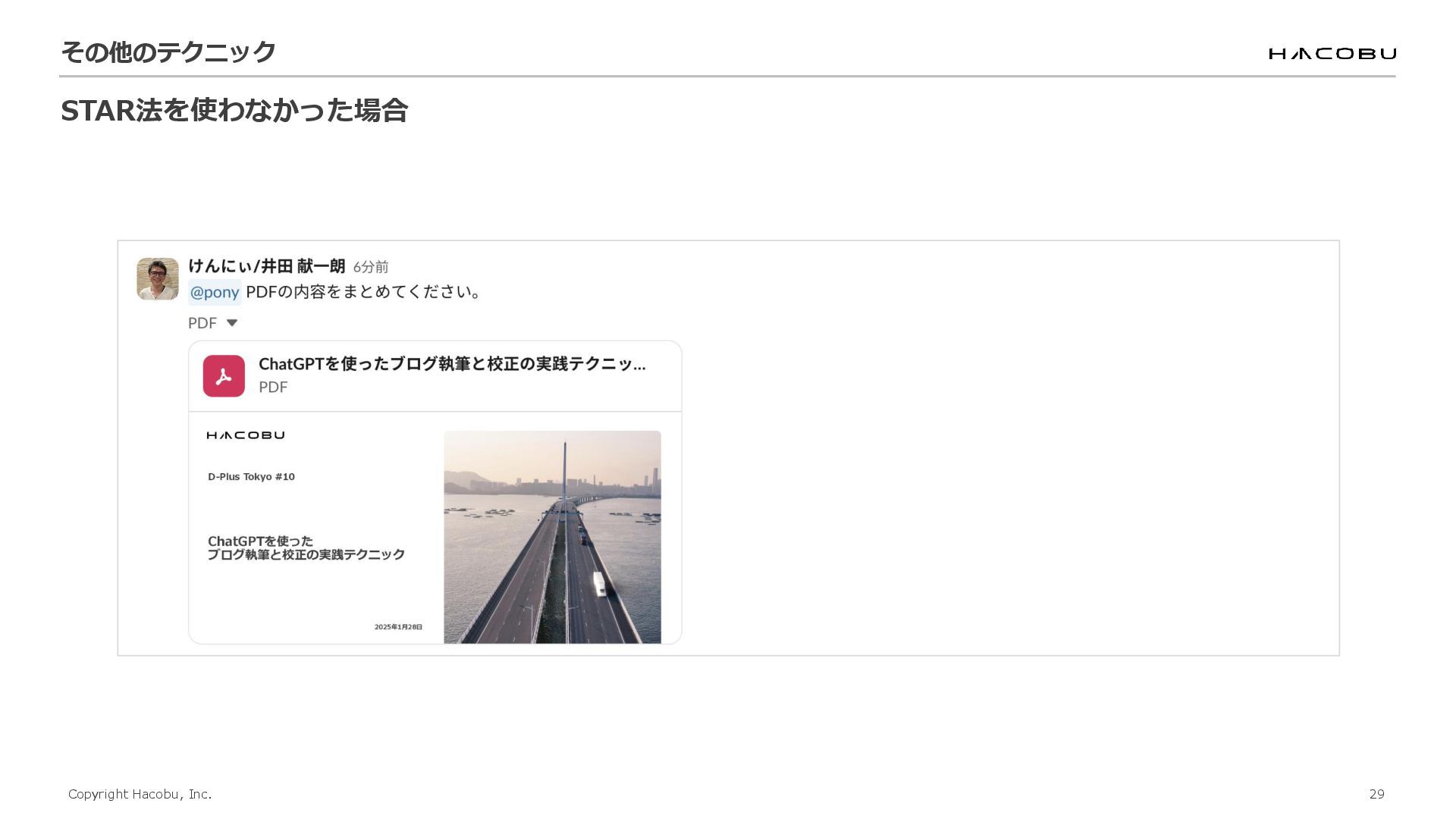Viewport: 1456px width, 819px height.
Task: Click the 6分前 message timestamp
Action: click(x=371, y=267)
